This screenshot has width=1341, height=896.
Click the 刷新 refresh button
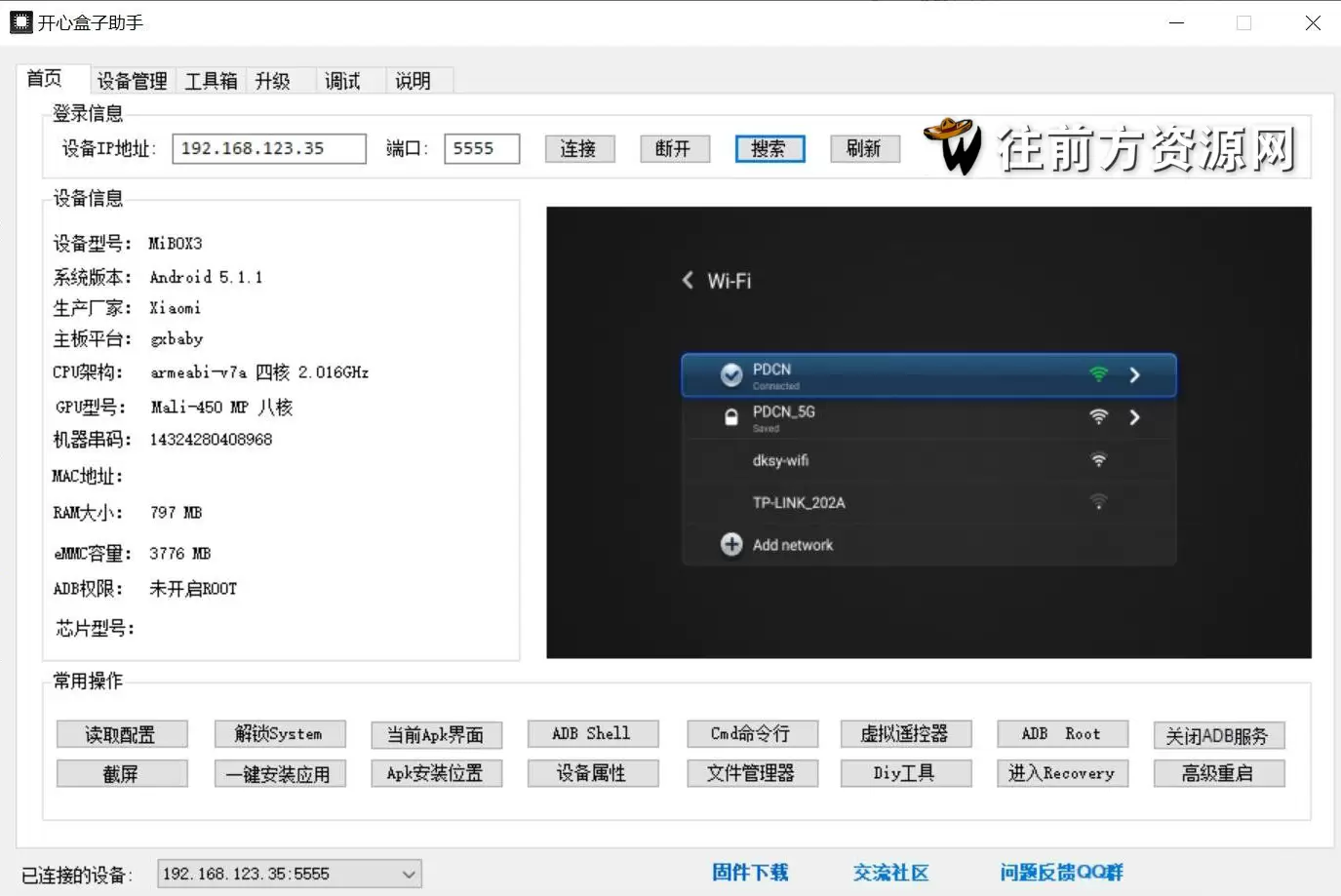click(x=865, y=149)
